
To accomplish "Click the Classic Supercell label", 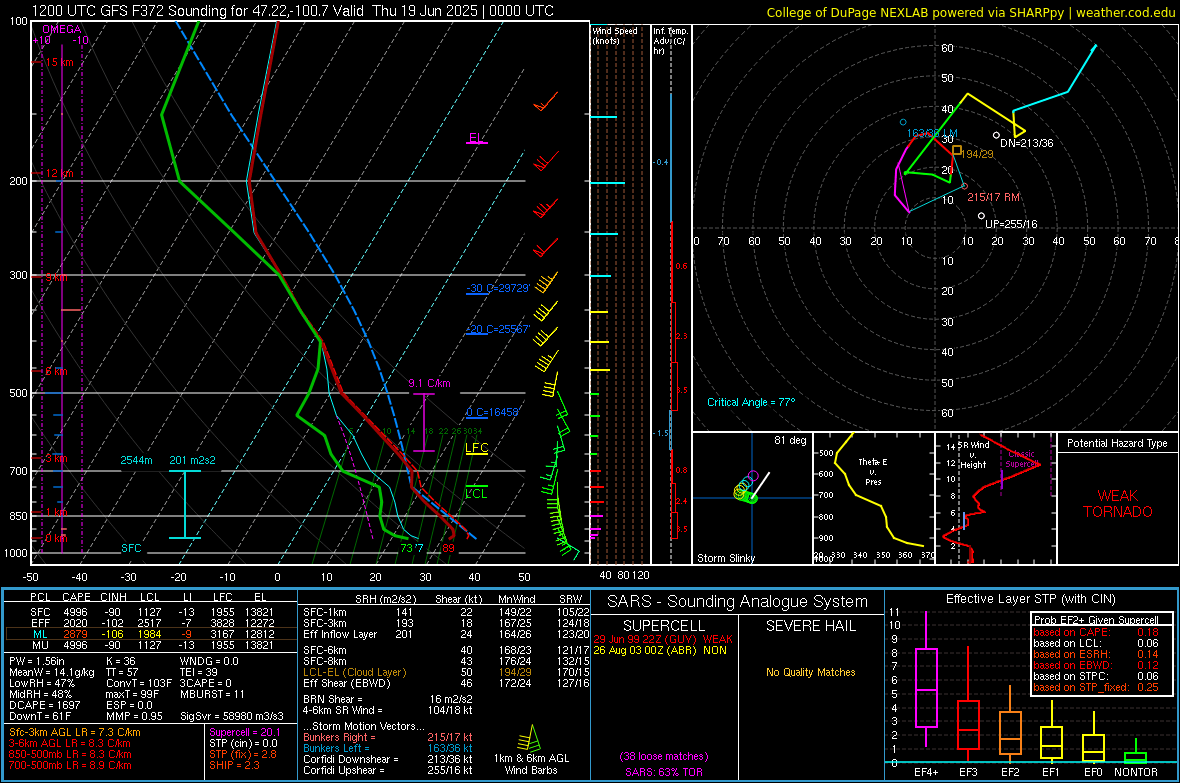I will click(1021, 459).
